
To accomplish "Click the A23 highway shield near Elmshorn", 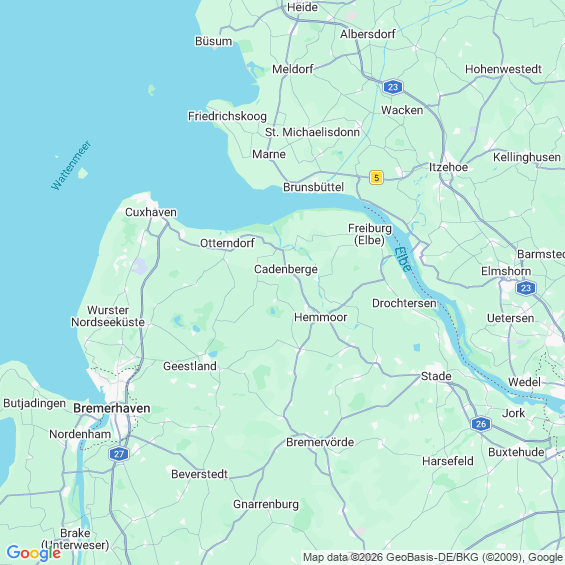I will [526, 288].
